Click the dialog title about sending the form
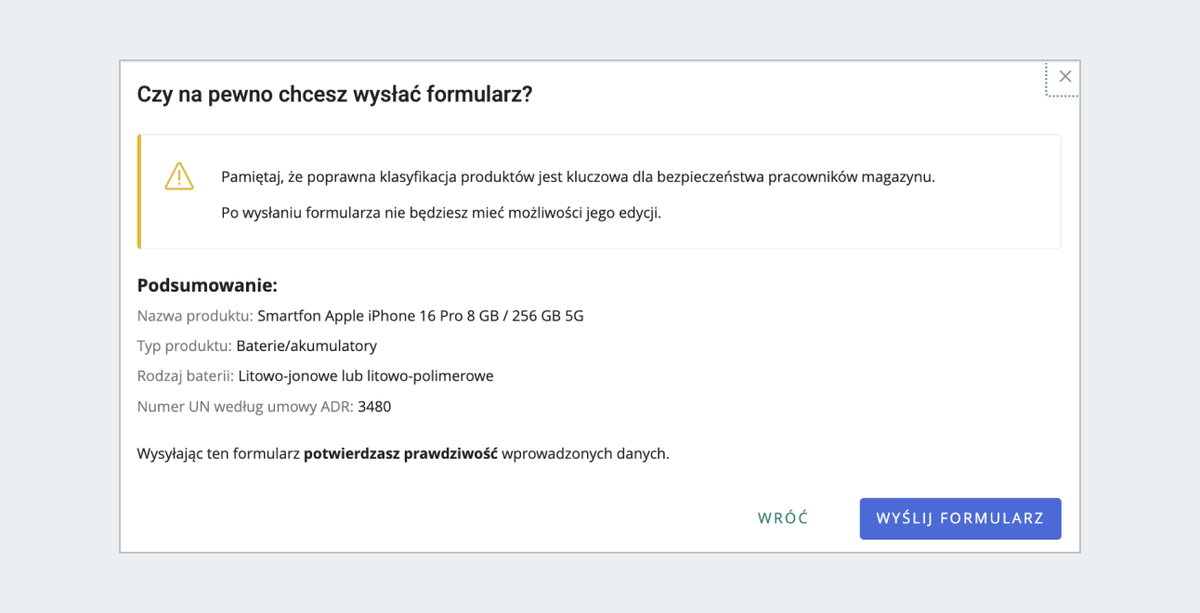This screenshot has height=613, width=1200. pos(335,95)
